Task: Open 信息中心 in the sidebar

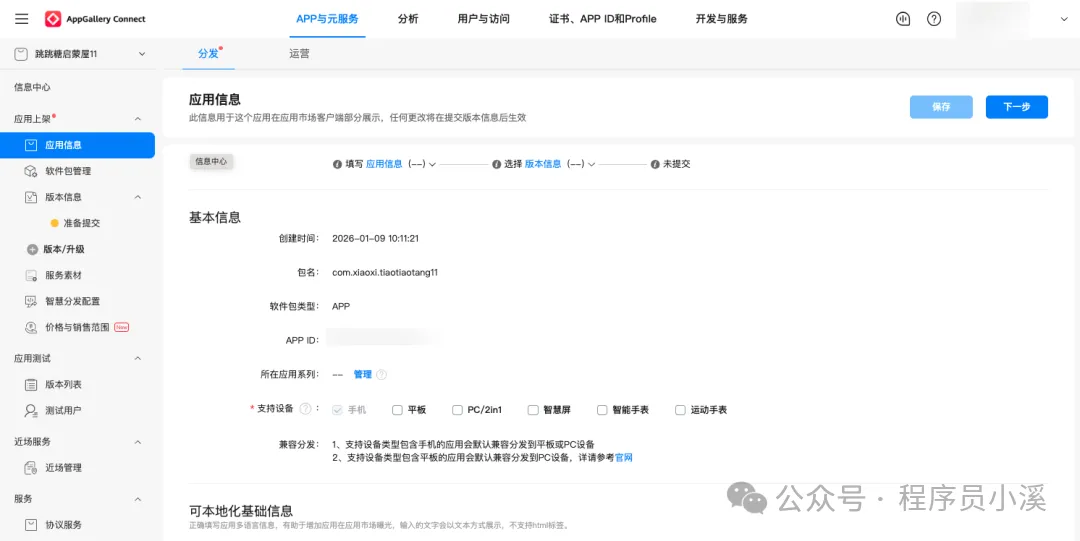Action: tap(32, 88)
